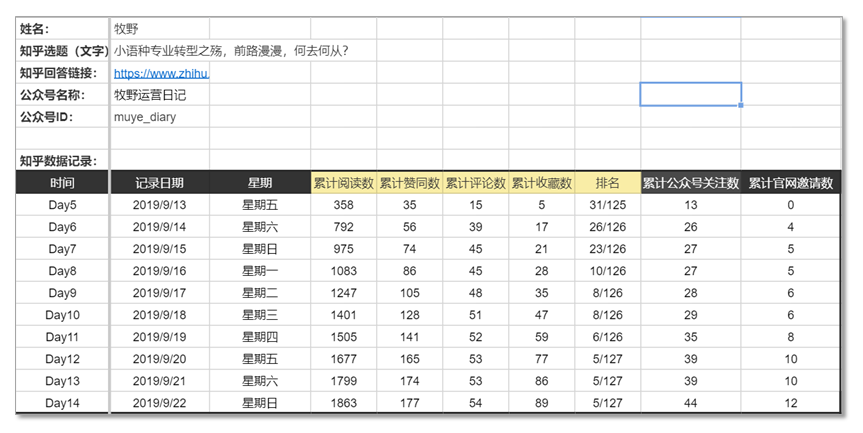This screenshot has height=433, width=863.
Task: Select the Day8 cell
Action: coord(62,271)
